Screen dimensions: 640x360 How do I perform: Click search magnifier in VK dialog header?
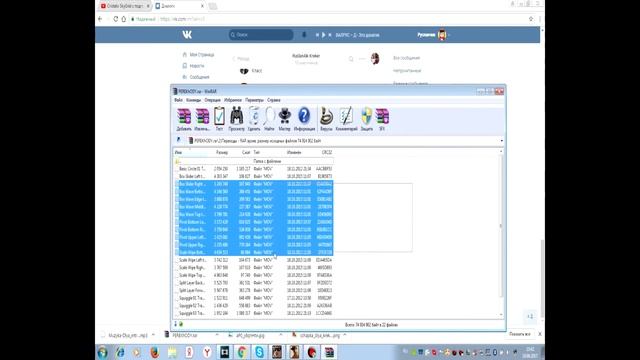[351, 59]
